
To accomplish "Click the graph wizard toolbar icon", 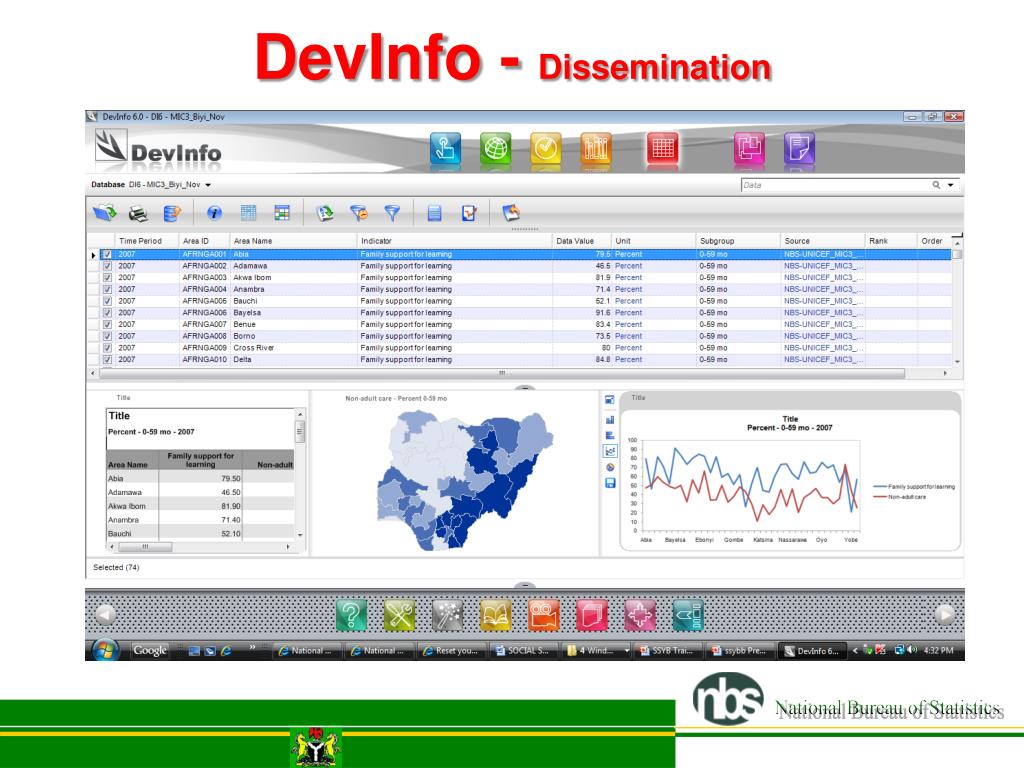I will coord(469,213).
